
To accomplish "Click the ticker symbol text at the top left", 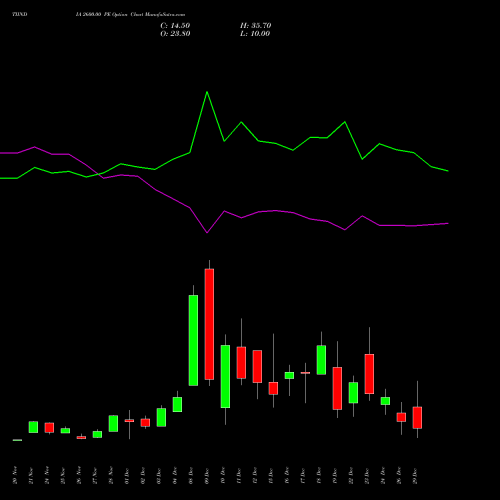I will point(20,15).
